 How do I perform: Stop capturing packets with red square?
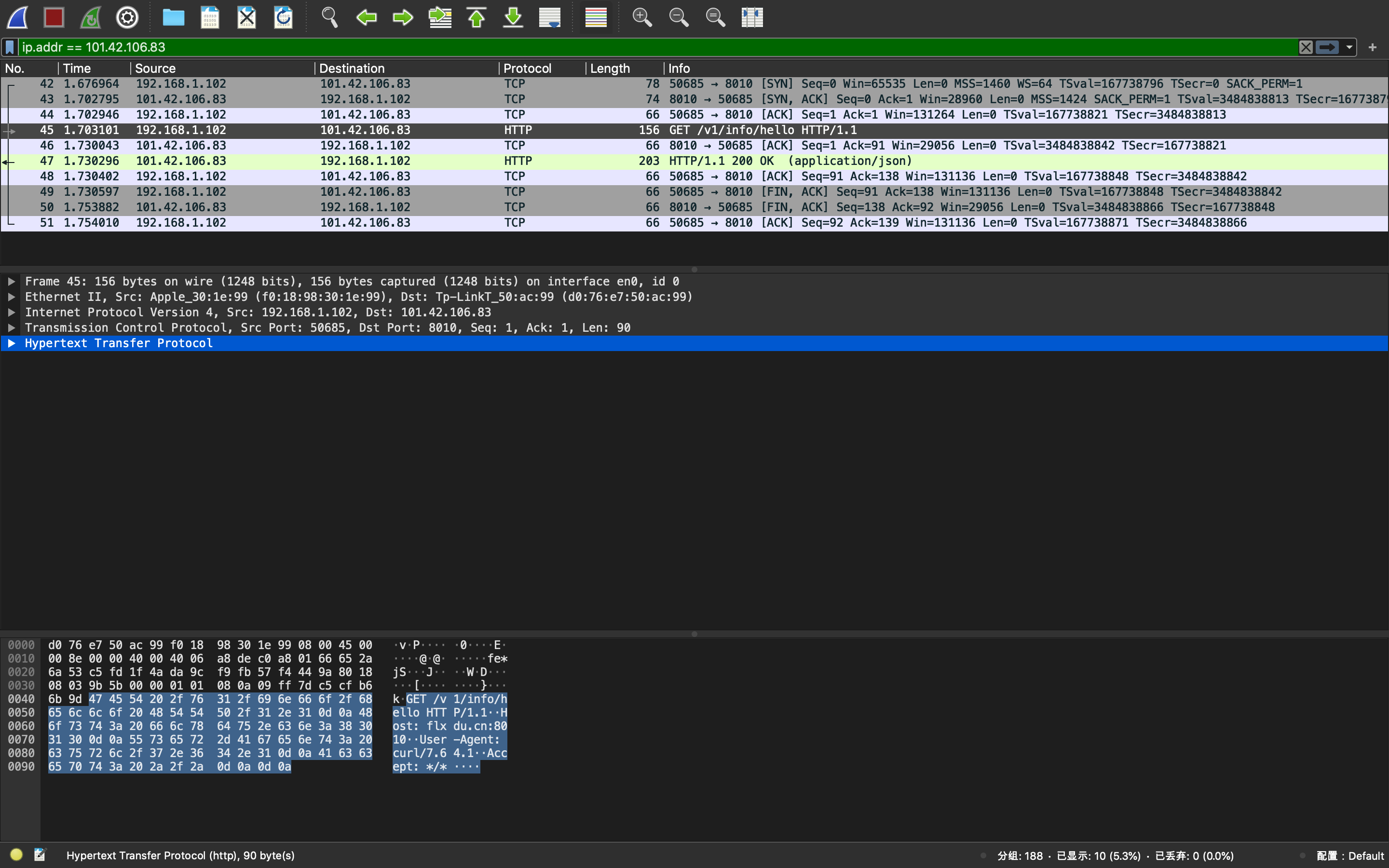pos(54,17)
